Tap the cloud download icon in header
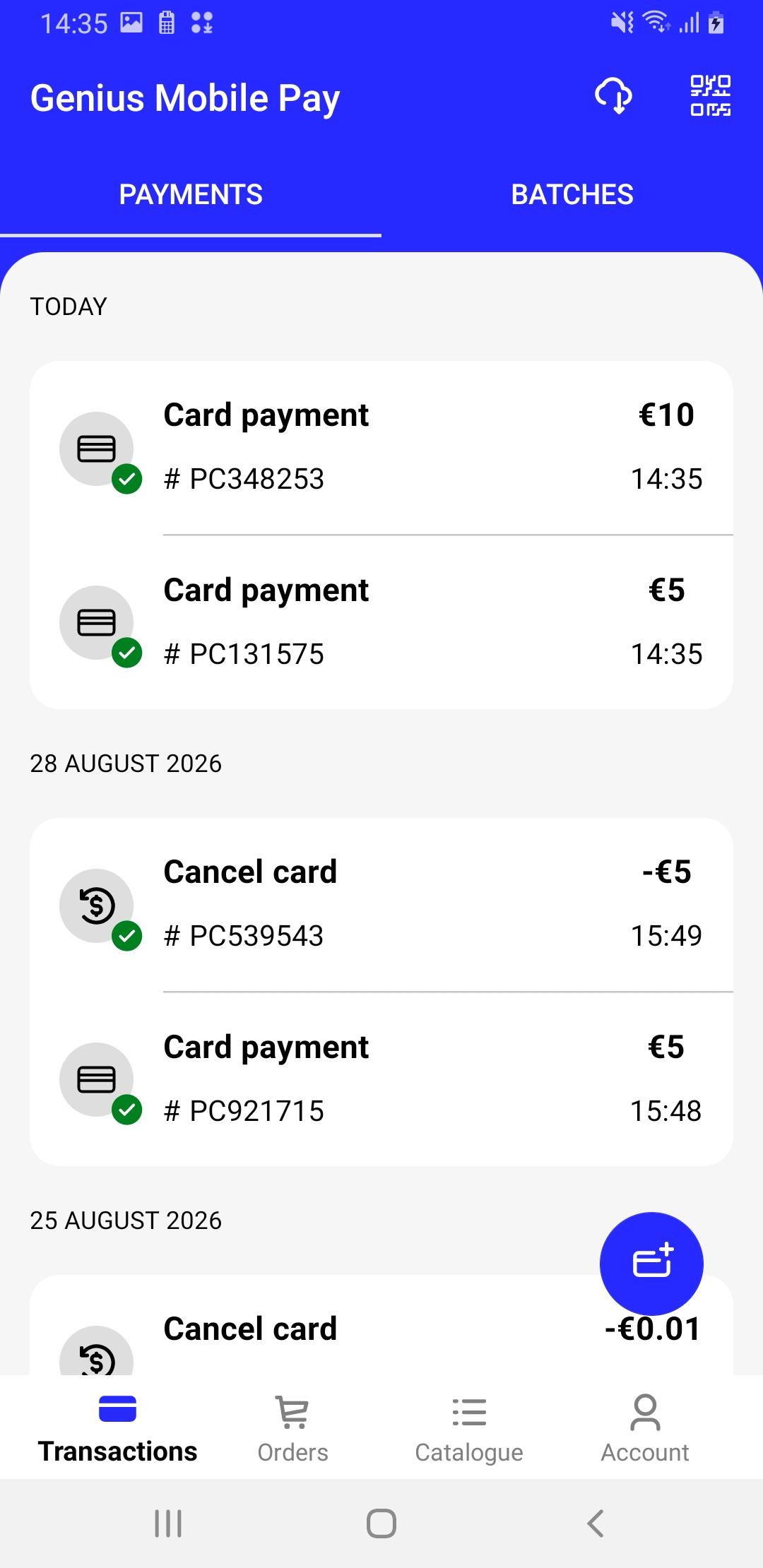The image size is (763, 1568). point(613,96)
